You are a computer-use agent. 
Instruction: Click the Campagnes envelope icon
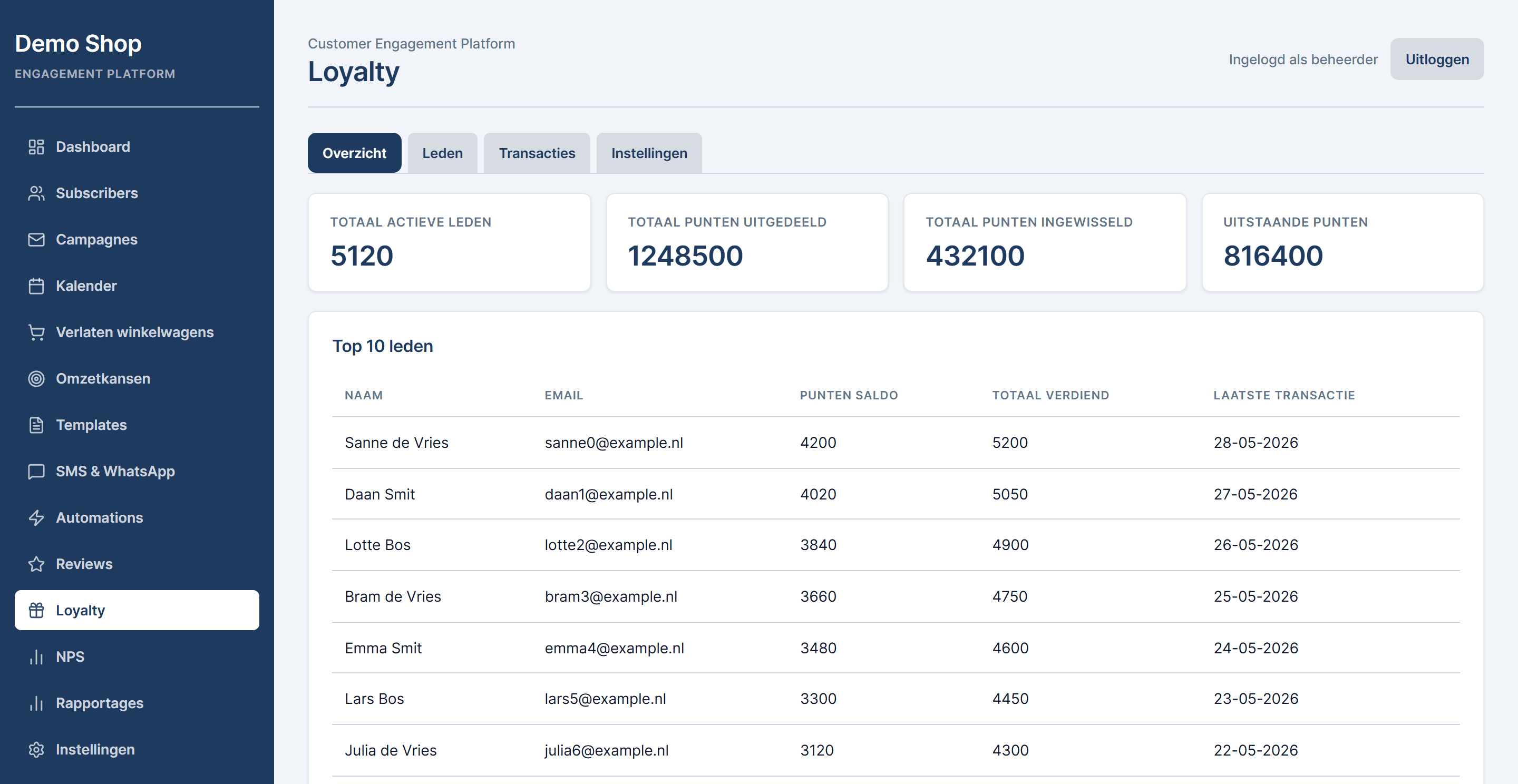click(x=36, y=240)
